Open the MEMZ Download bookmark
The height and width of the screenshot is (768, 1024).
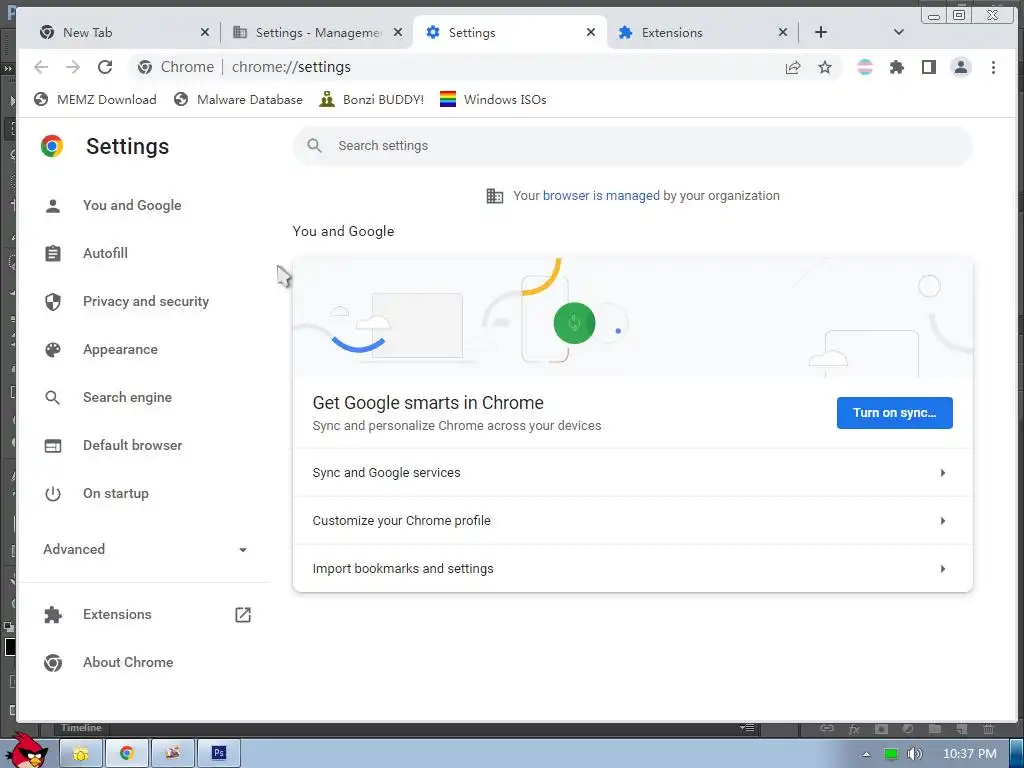(95, 100)
